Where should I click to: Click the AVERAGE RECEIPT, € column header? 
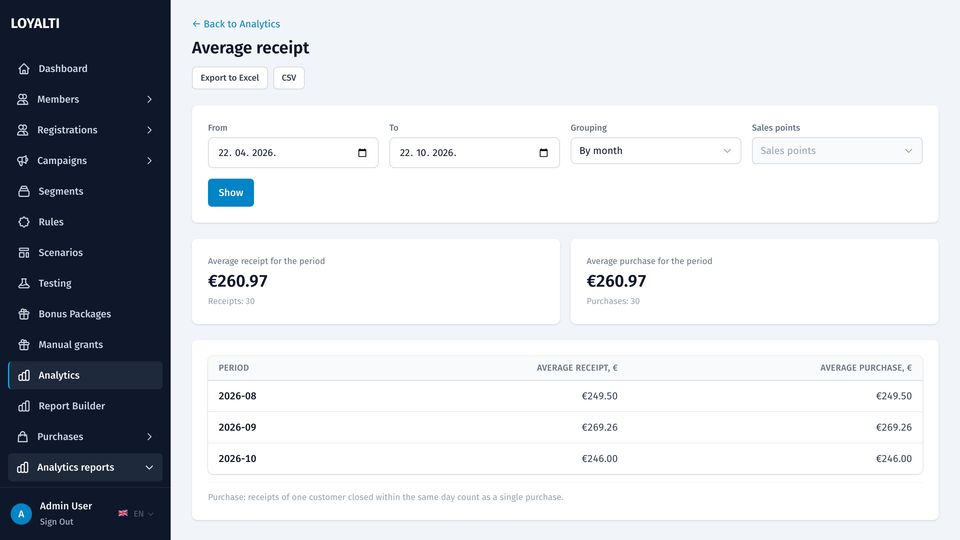pyautogui.click(x=577, y=368)
